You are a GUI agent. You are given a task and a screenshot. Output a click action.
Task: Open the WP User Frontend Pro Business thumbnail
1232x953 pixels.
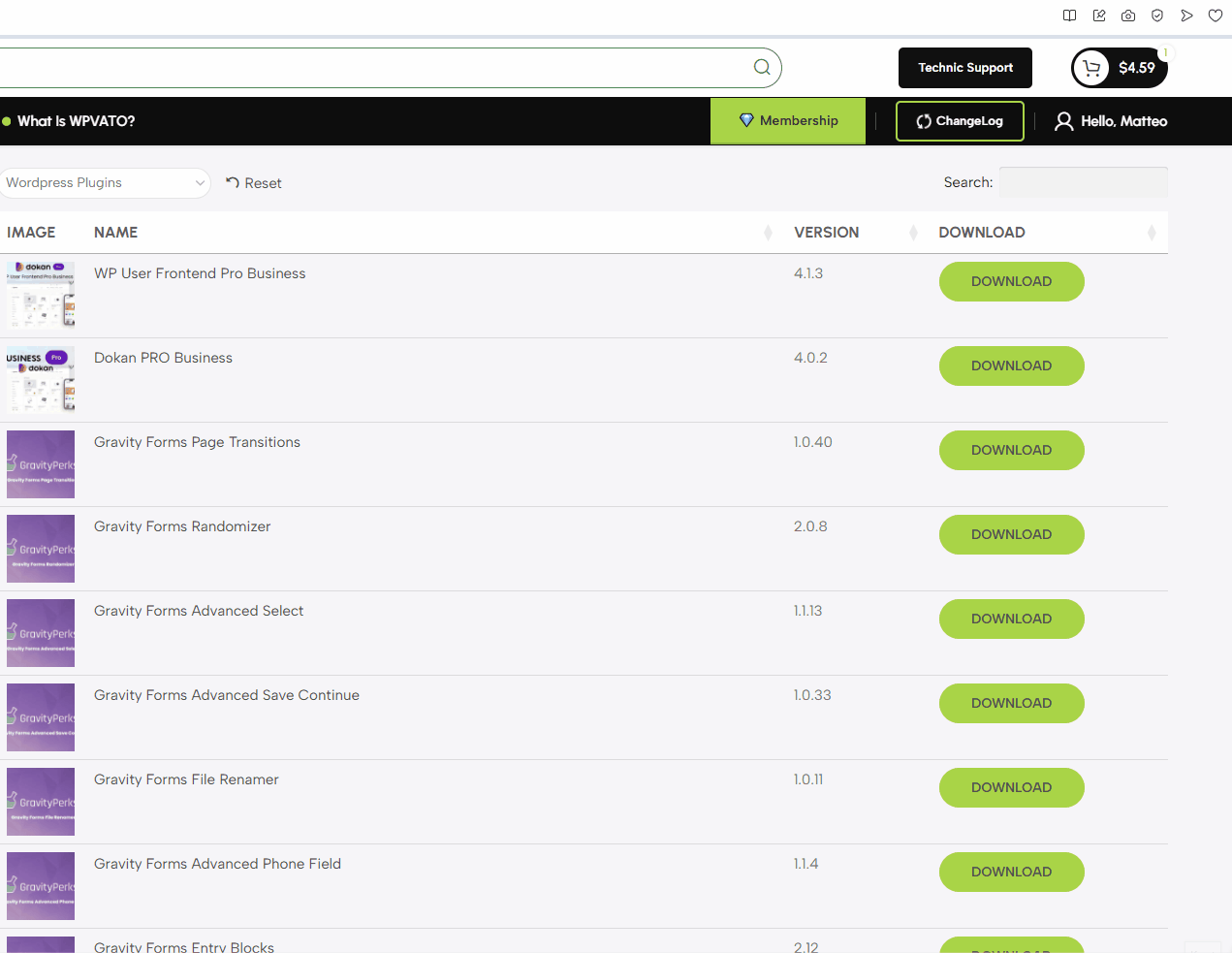[x=41, y=296]
